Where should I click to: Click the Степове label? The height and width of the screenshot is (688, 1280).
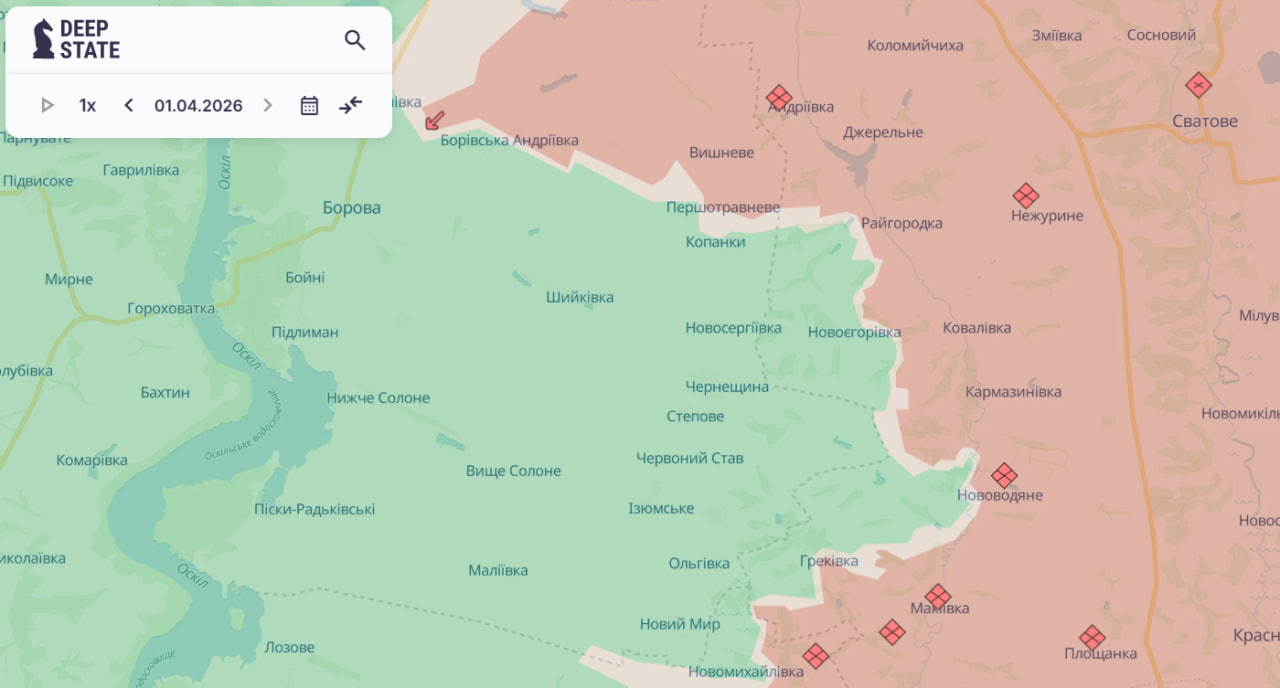point(695,416)
